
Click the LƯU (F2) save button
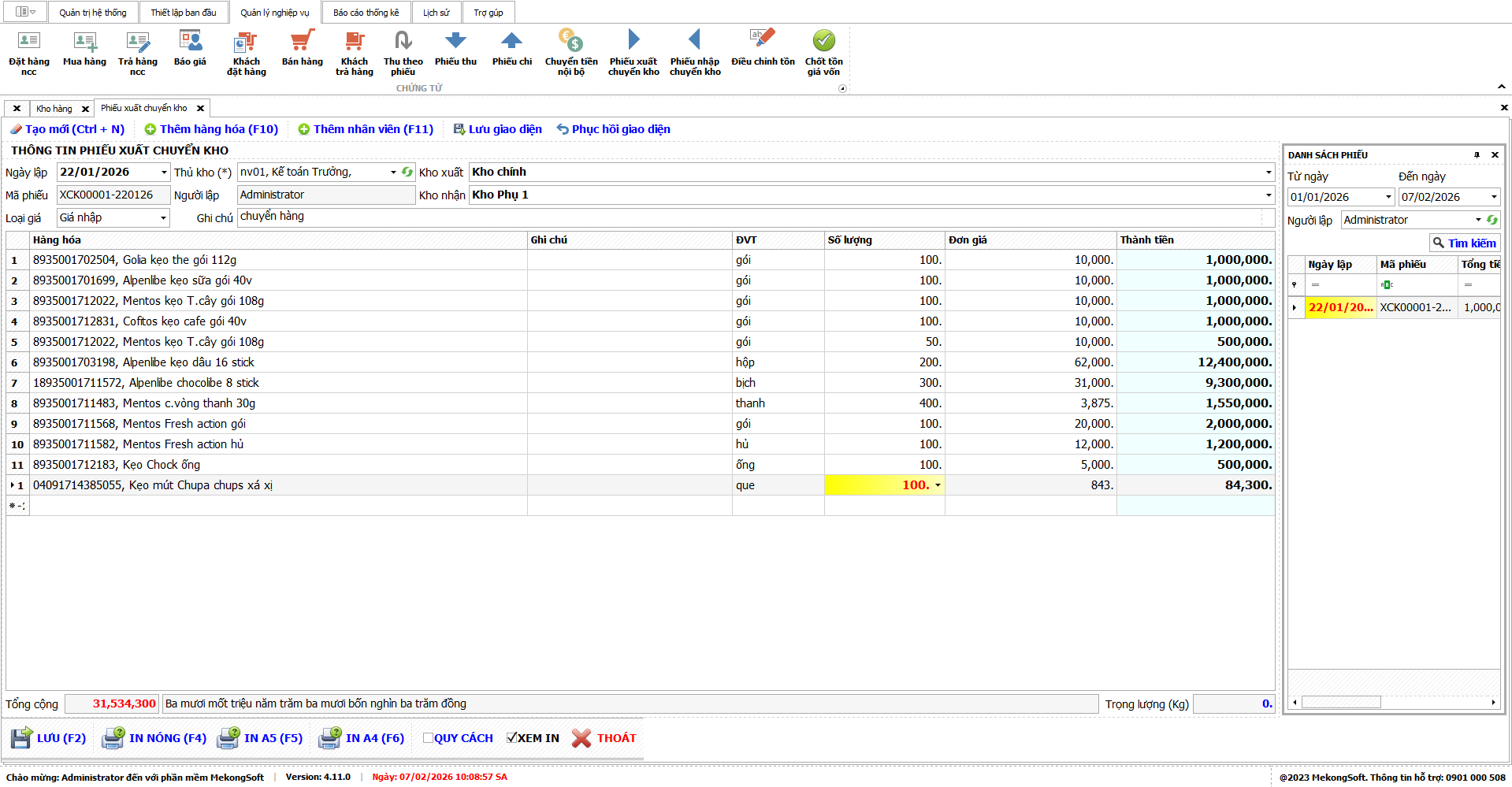49,738
